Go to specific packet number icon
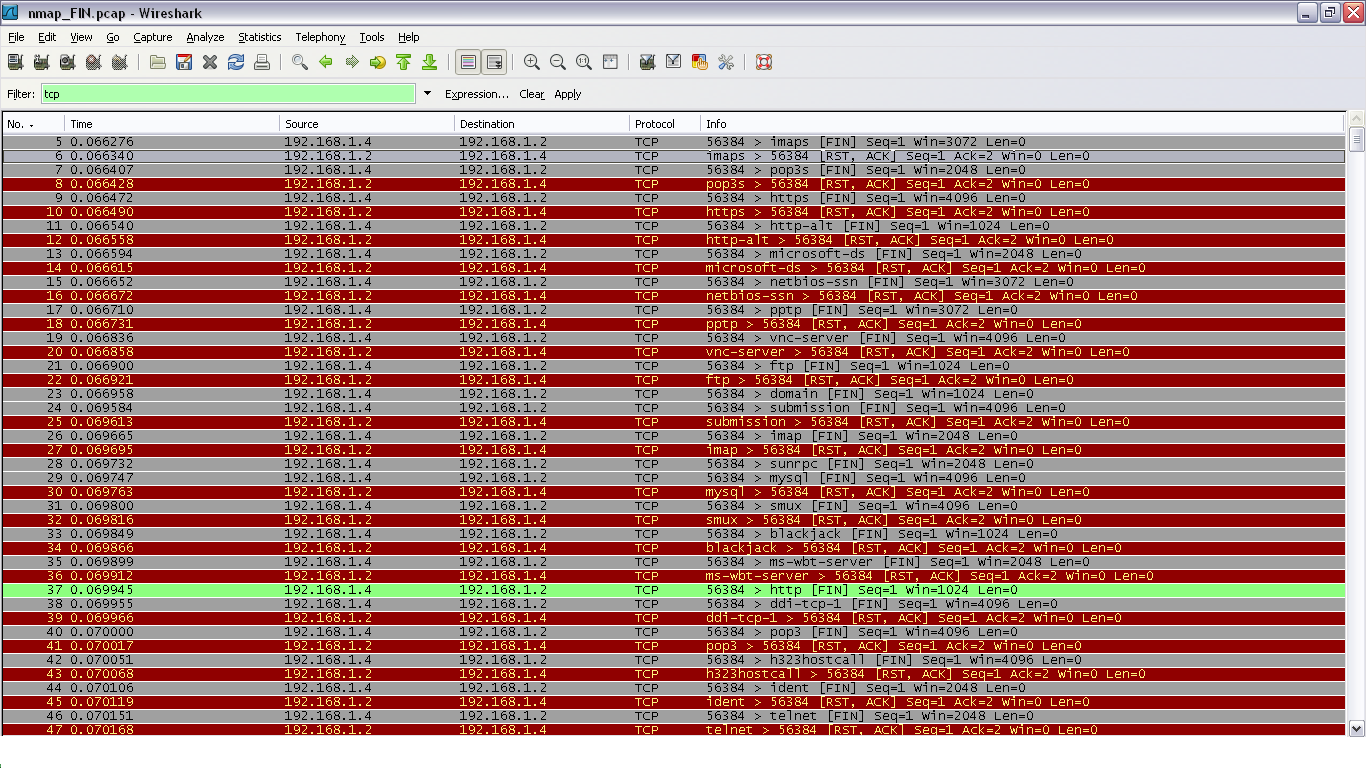Viewport: 1366px width, 768px height. click(x=378, y=62)
